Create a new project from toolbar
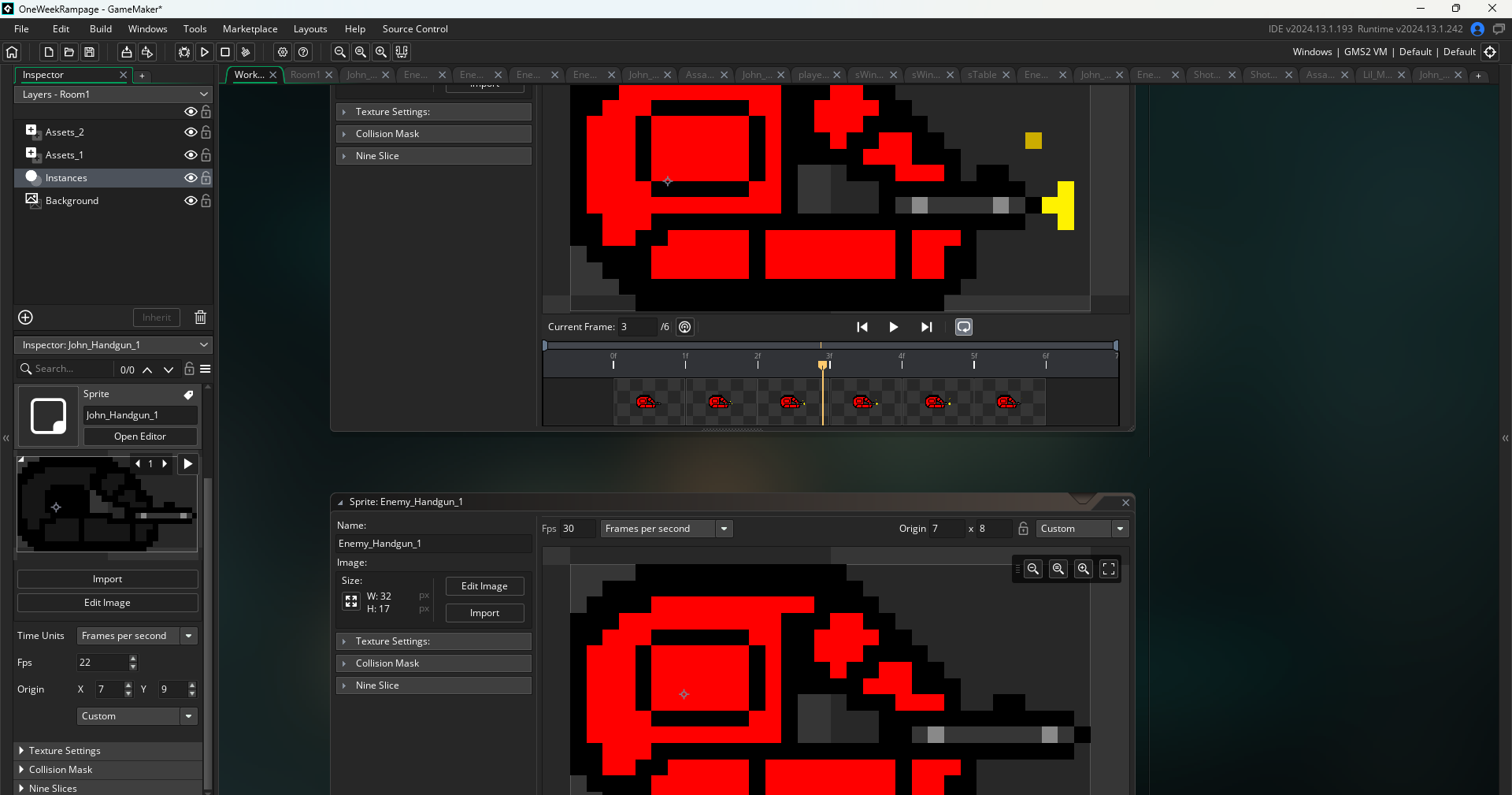Viewport: 1512px width, 795px height. 49,52
